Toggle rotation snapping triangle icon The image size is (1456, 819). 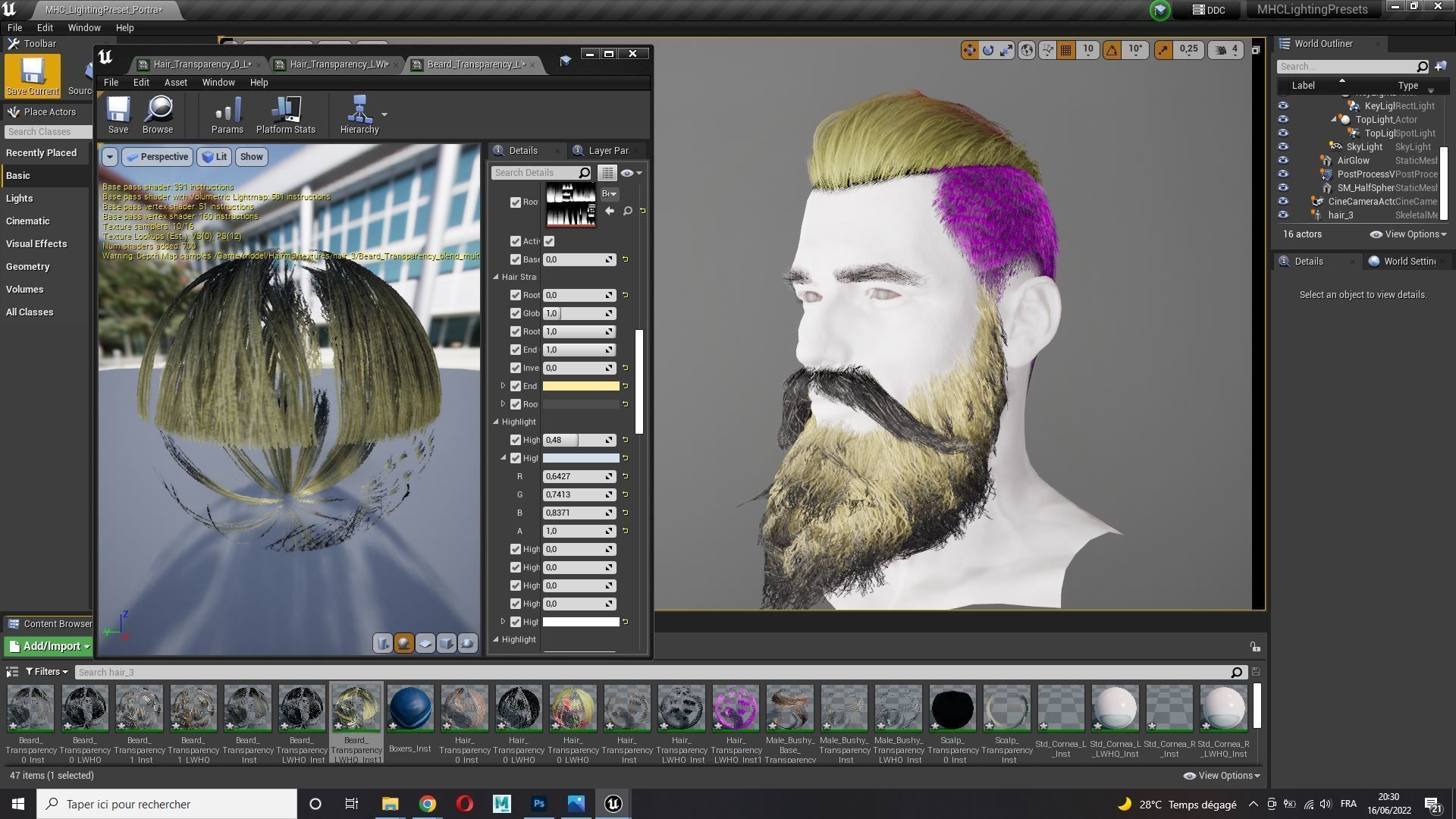click(x=1112, y=50)
